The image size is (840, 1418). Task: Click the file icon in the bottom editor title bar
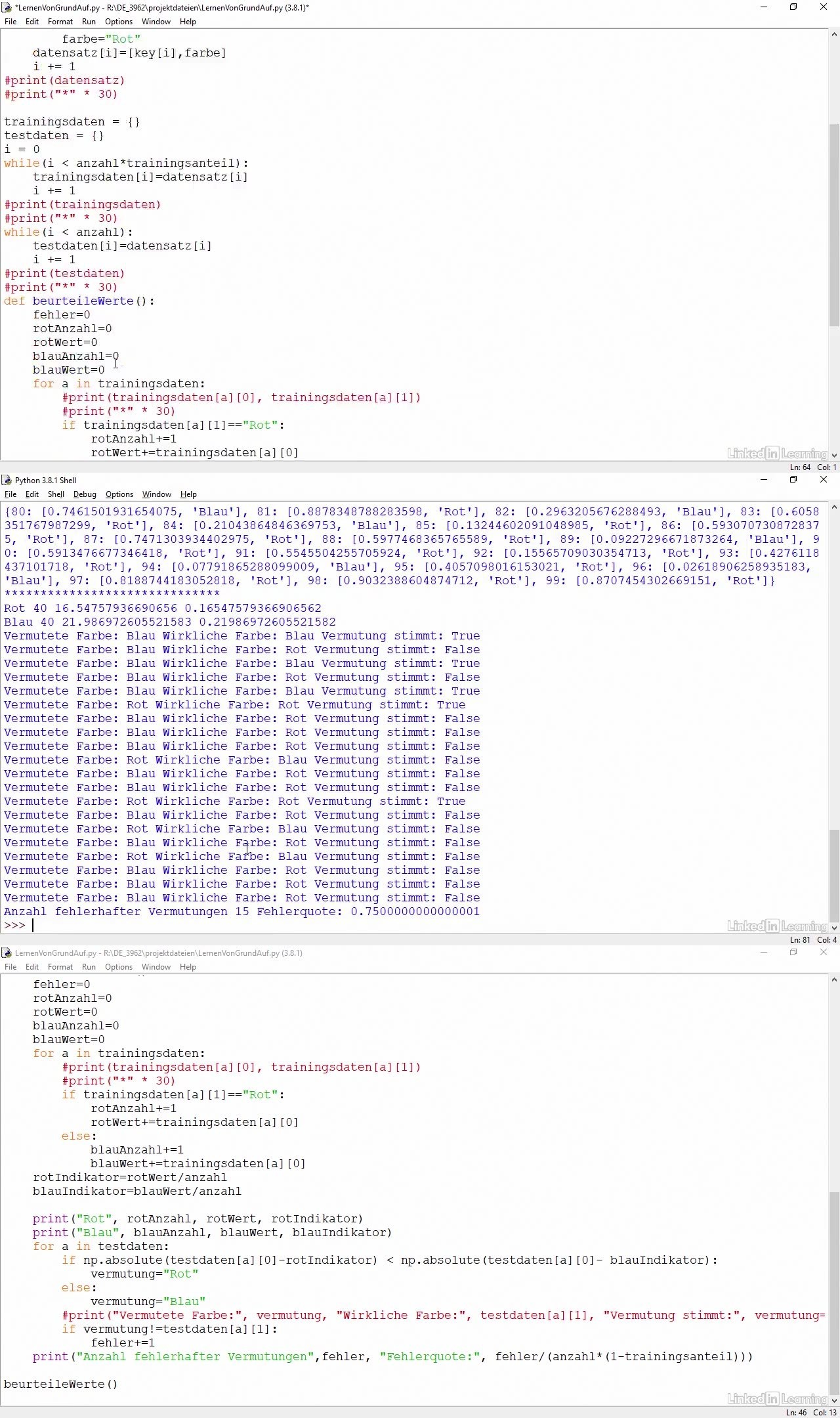(7, 953)
